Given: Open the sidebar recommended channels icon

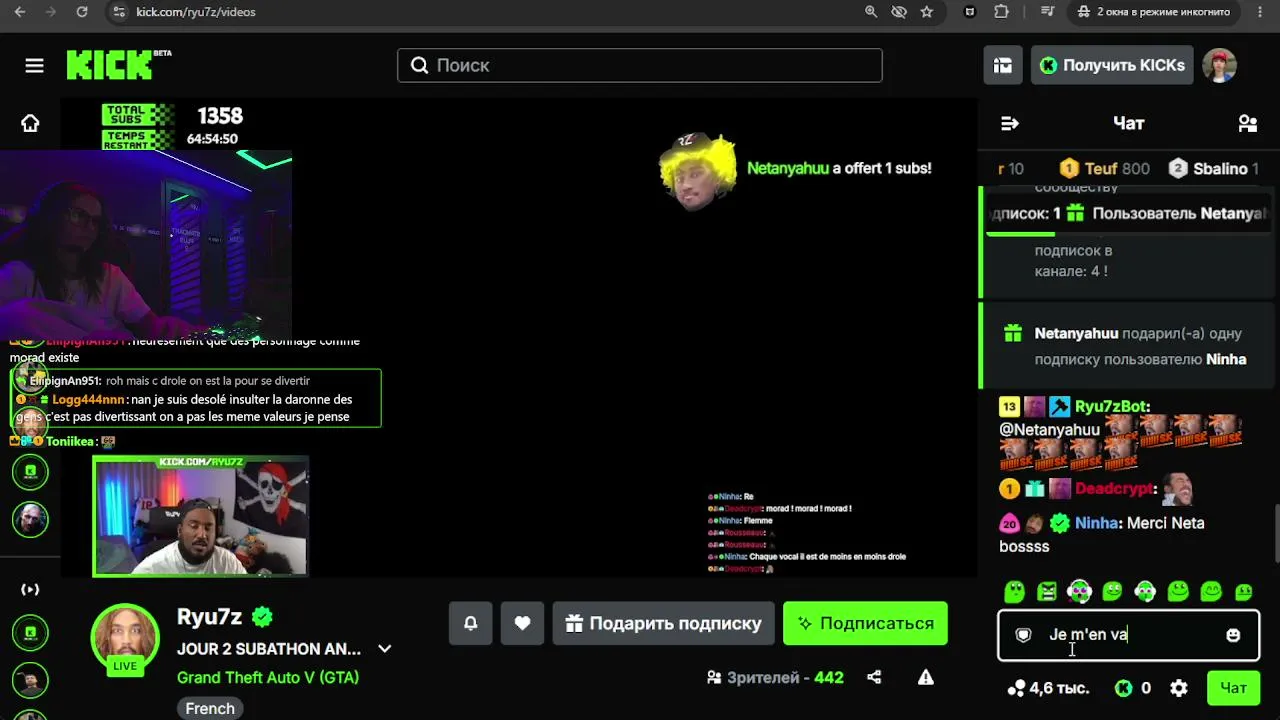Looking at the screenshot, I should coord(30,589).
